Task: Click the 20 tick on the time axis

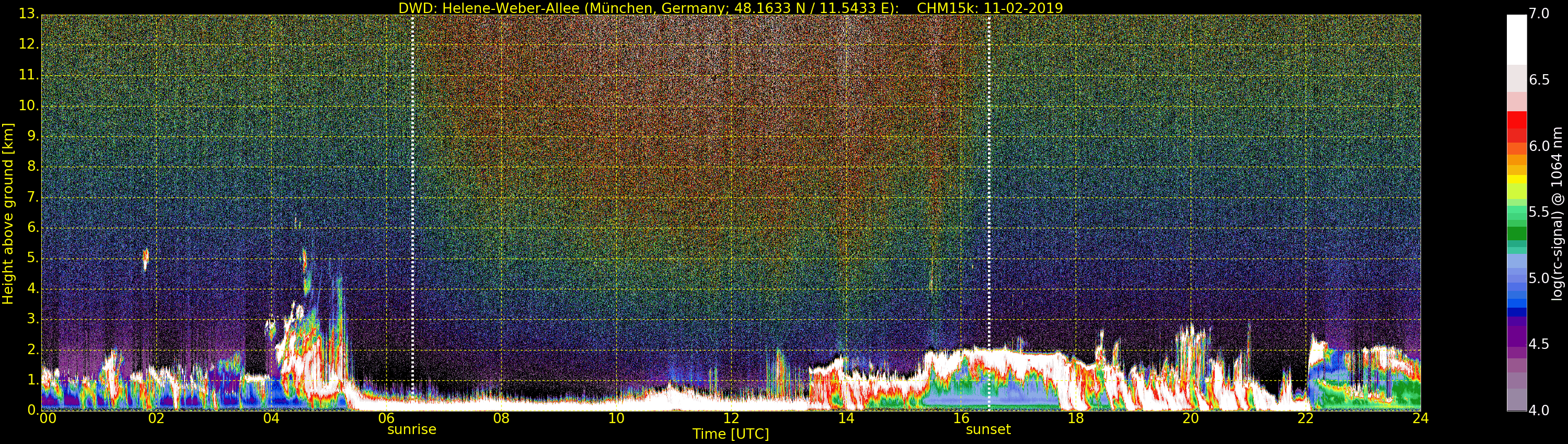Action: coord(1190,418)
